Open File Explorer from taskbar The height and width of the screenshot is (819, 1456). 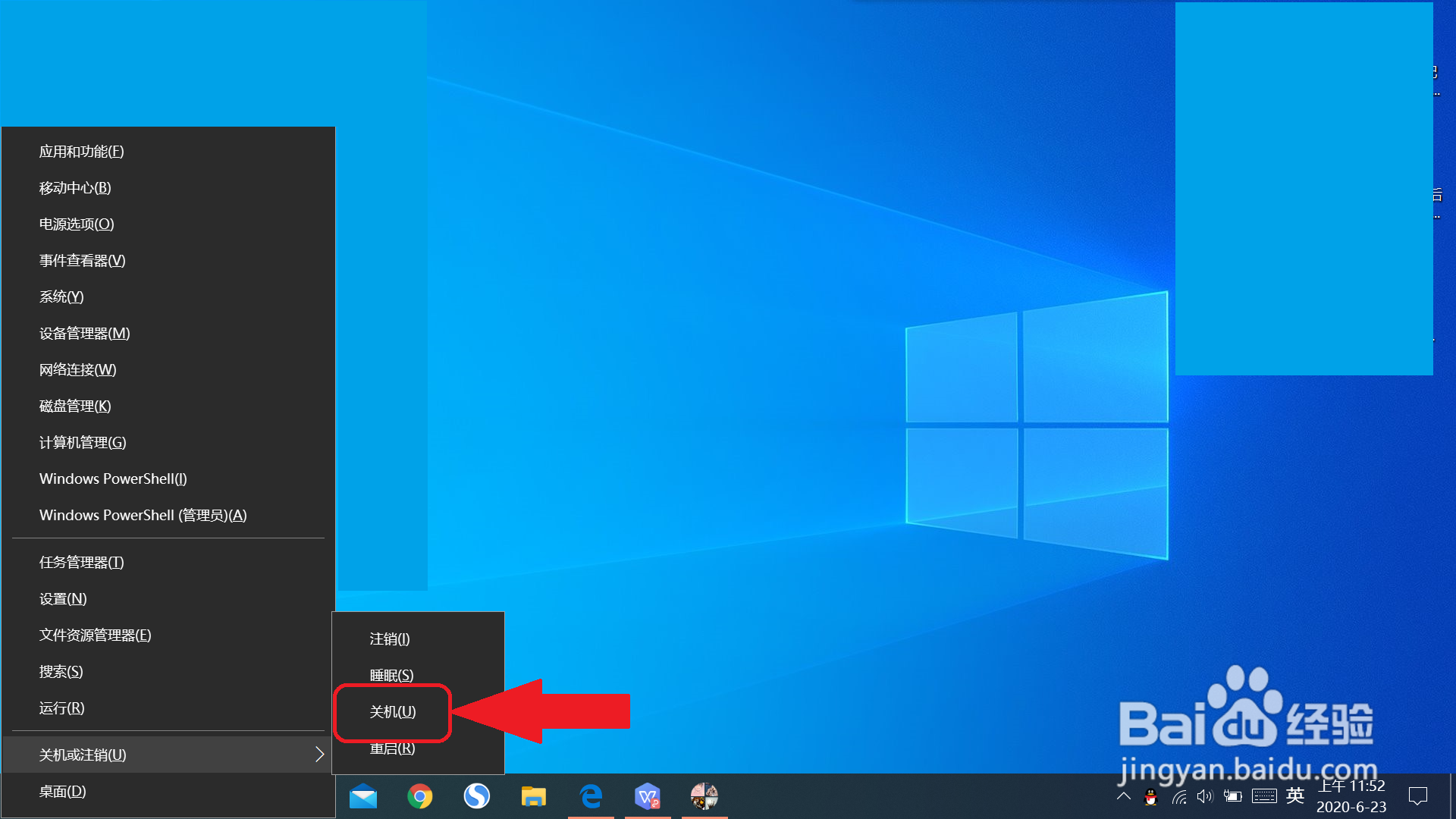click(x=534, y=796)
